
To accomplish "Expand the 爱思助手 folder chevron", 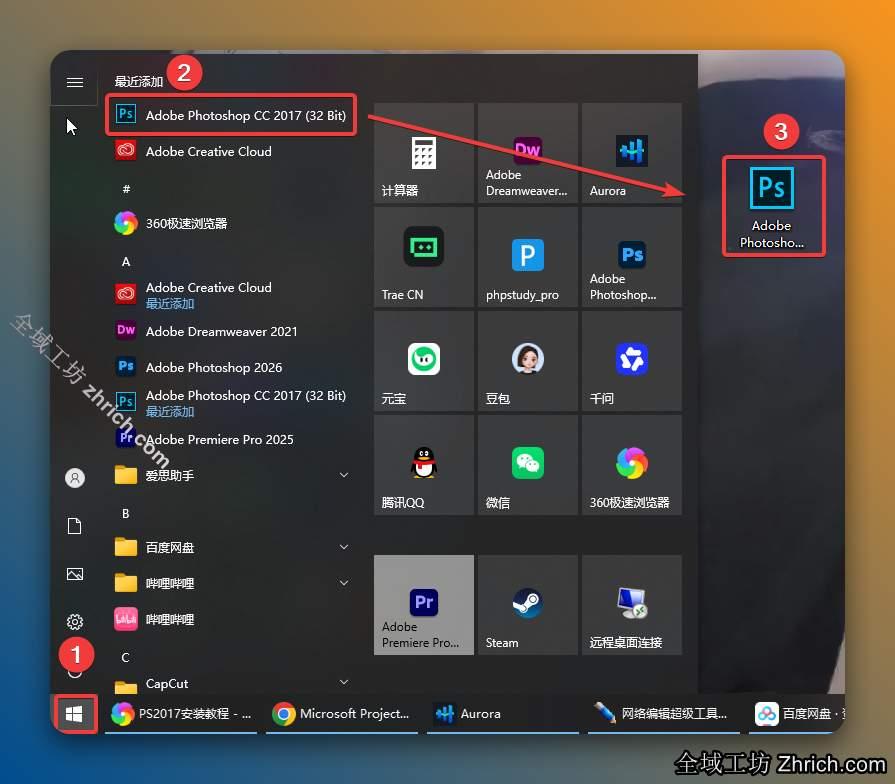I will pos(344,475).
